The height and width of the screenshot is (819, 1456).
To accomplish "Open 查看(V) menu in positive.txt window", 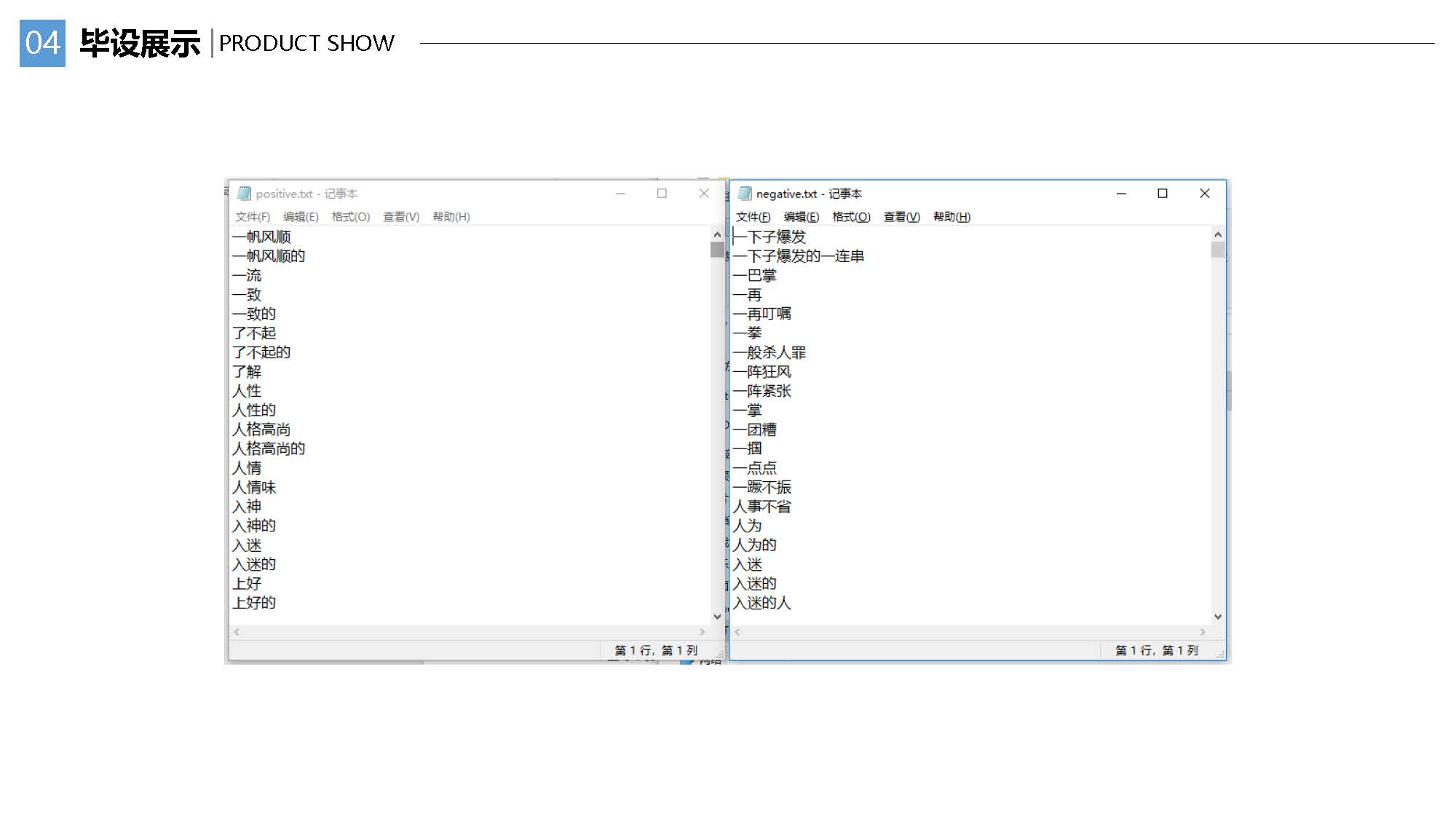I will 401,217.
